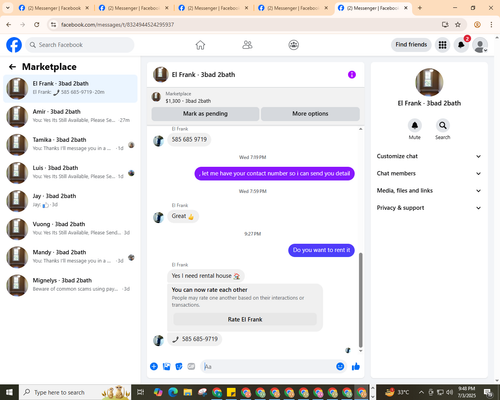The height and width of the screenshot is (400, 500).
Task: Open the Tamika - 3bad 2bath conversation
Action: pos(70,145)
